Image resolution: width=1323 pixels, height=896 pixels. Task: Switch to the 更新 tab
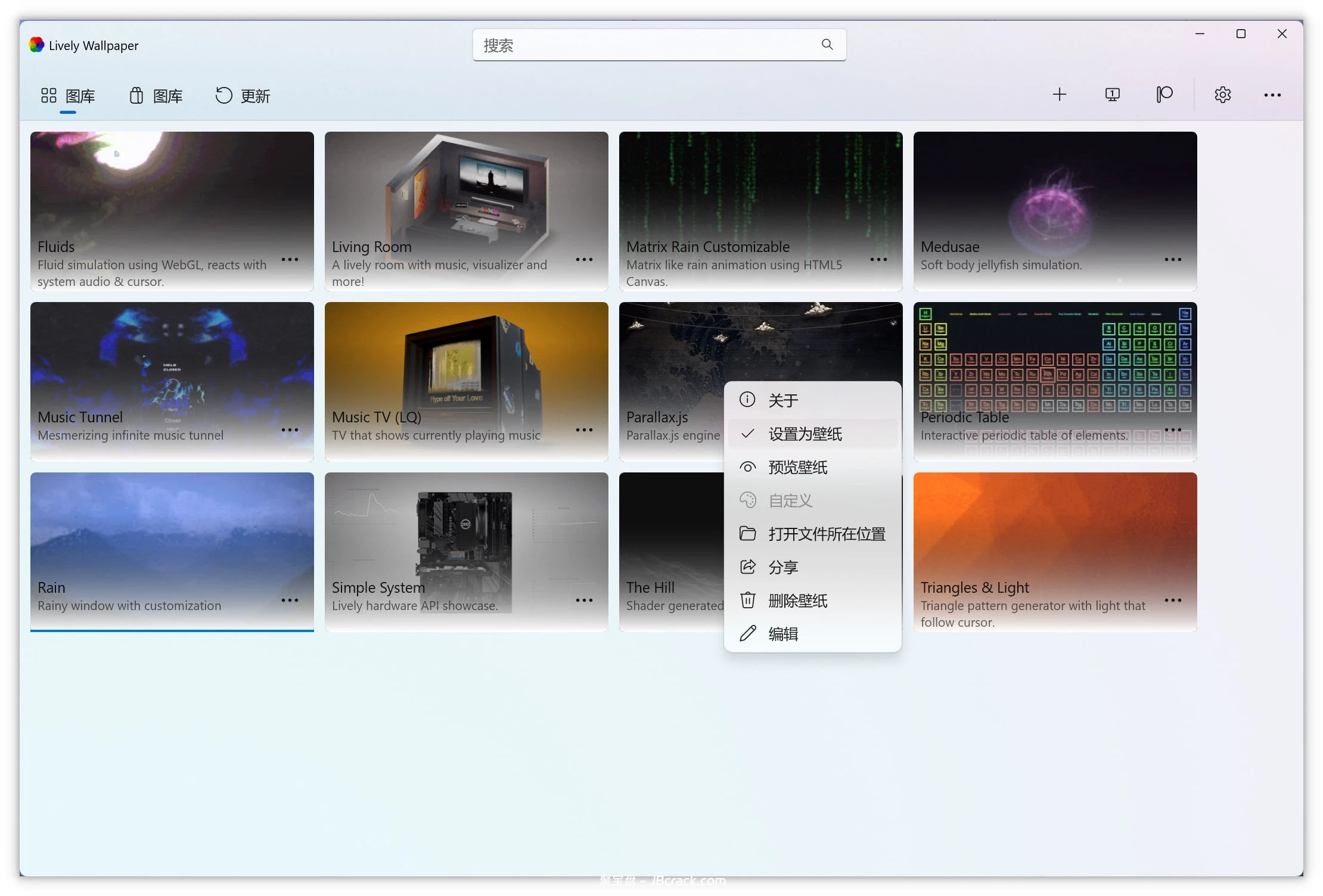[x=243, y=96]
